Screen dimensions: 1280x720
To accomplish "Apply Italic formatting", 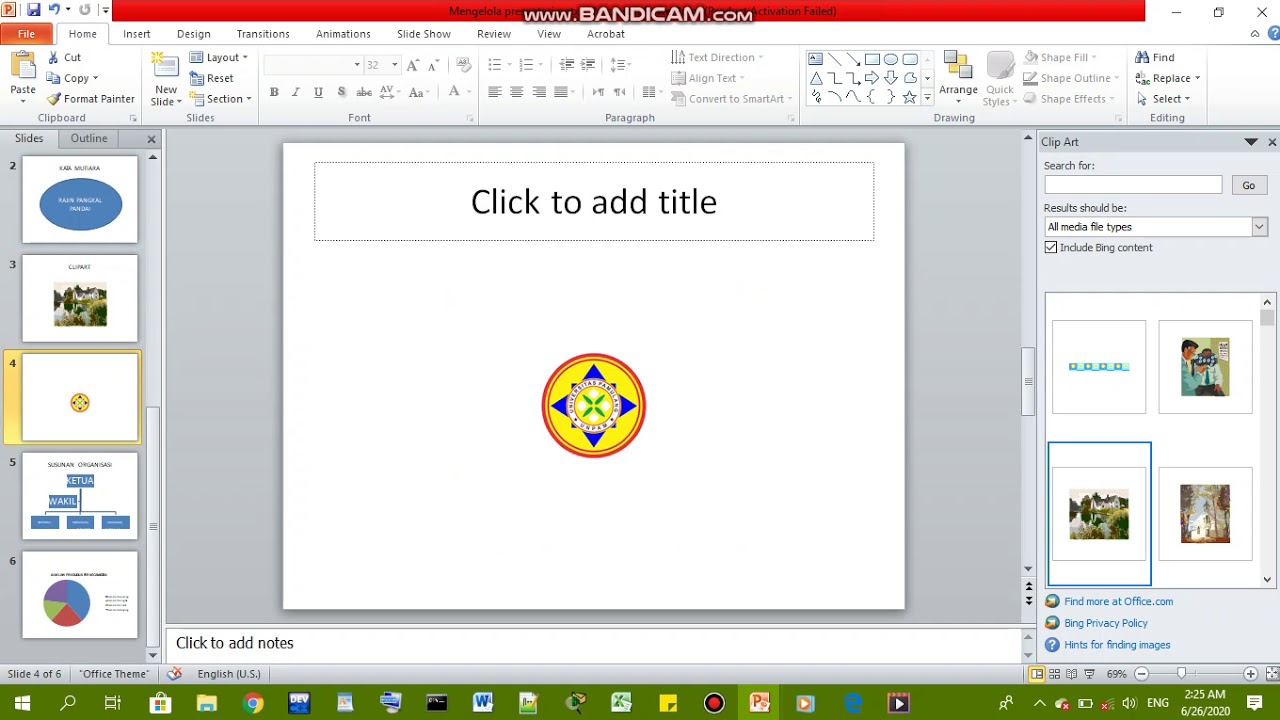I will (296, 92).
